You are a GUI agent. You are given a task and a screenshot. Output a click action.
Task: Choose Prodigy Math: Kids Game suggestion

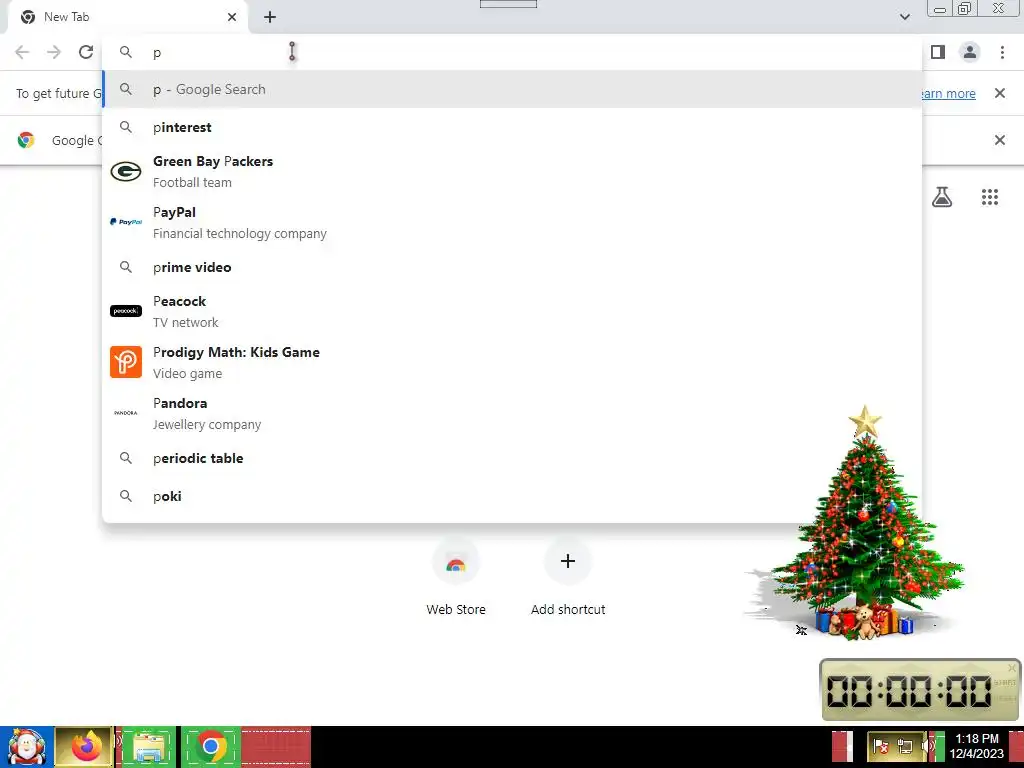click(512, 362)
